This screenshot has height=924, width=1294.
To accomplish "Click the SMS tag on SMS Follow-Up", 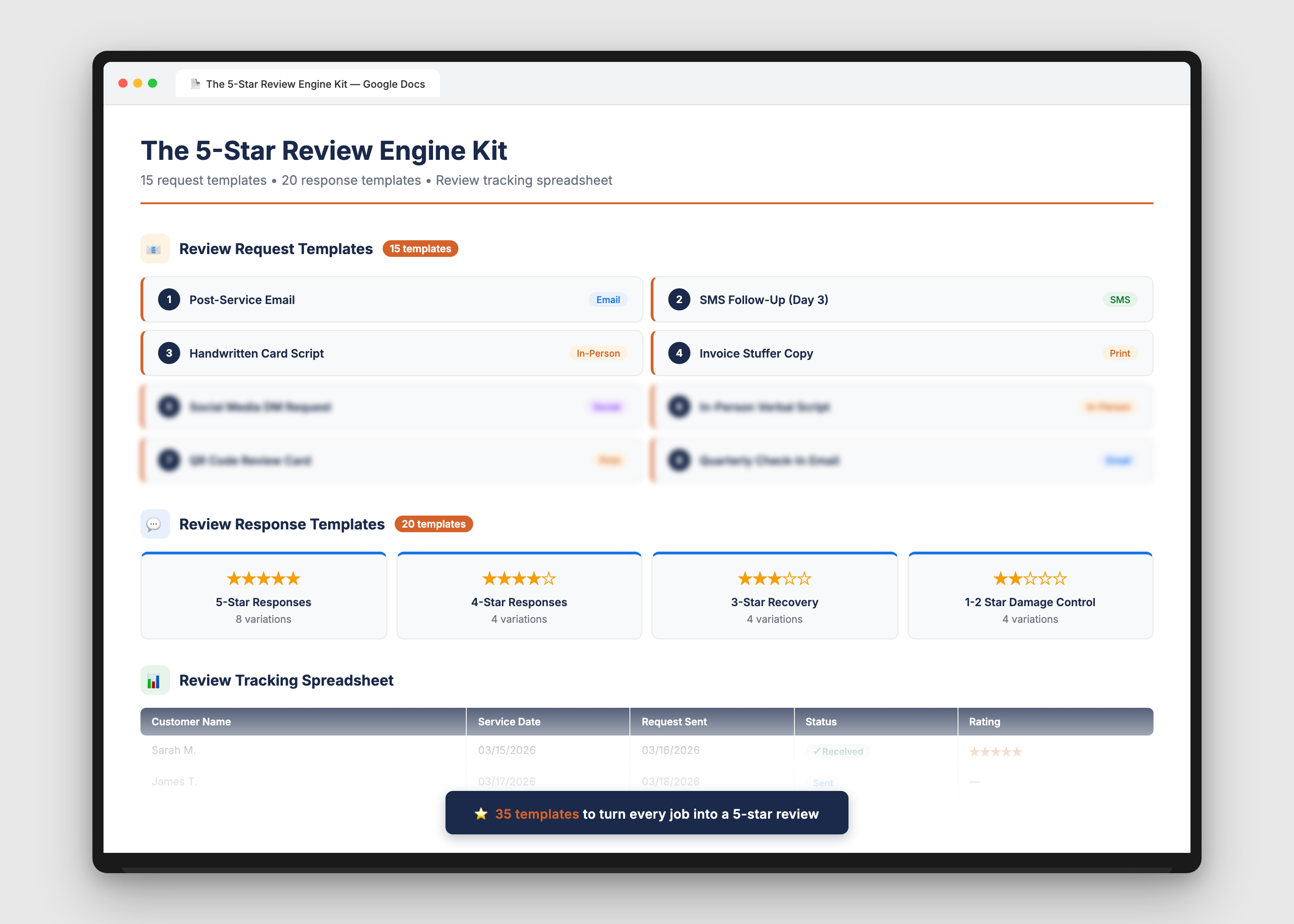I will [x=1119, y=300].
